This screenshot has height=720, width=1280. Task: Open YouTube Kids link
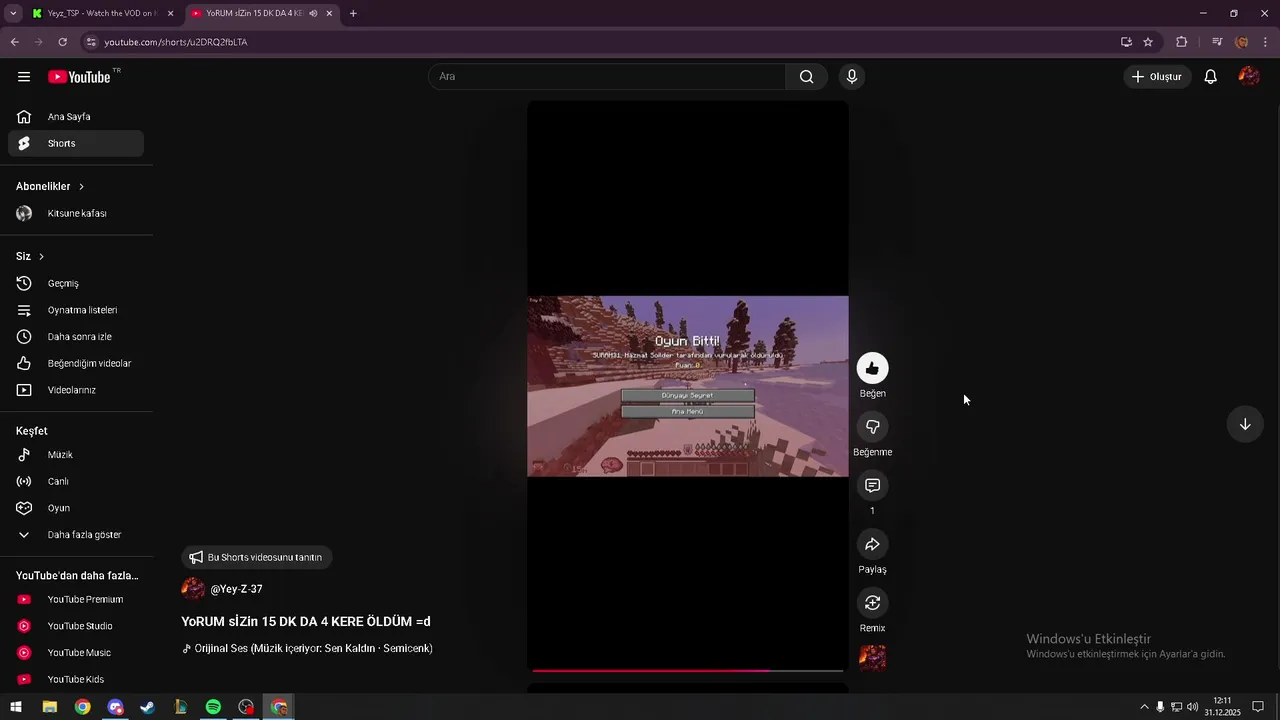76,680
